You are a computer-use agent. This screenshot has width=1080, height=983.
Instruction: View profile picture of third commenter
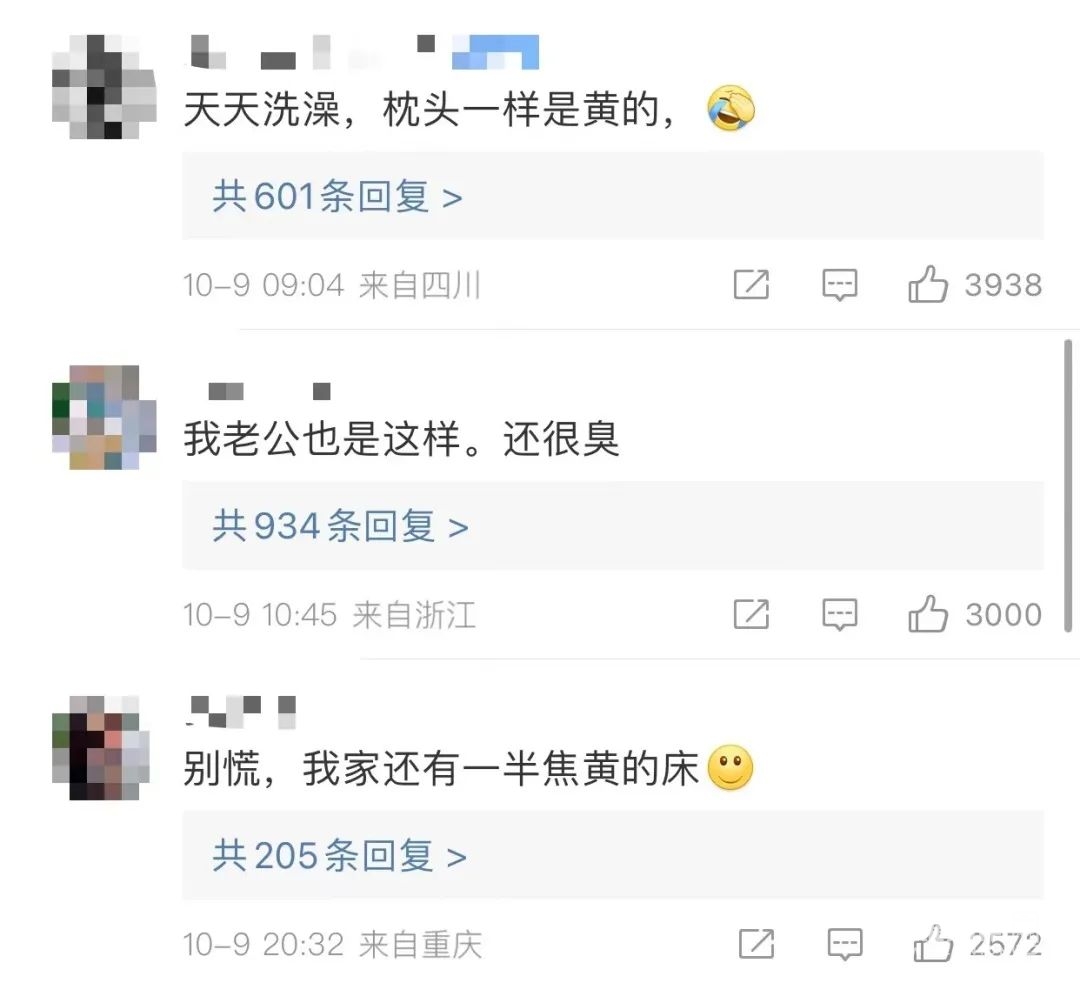(102, 747)
